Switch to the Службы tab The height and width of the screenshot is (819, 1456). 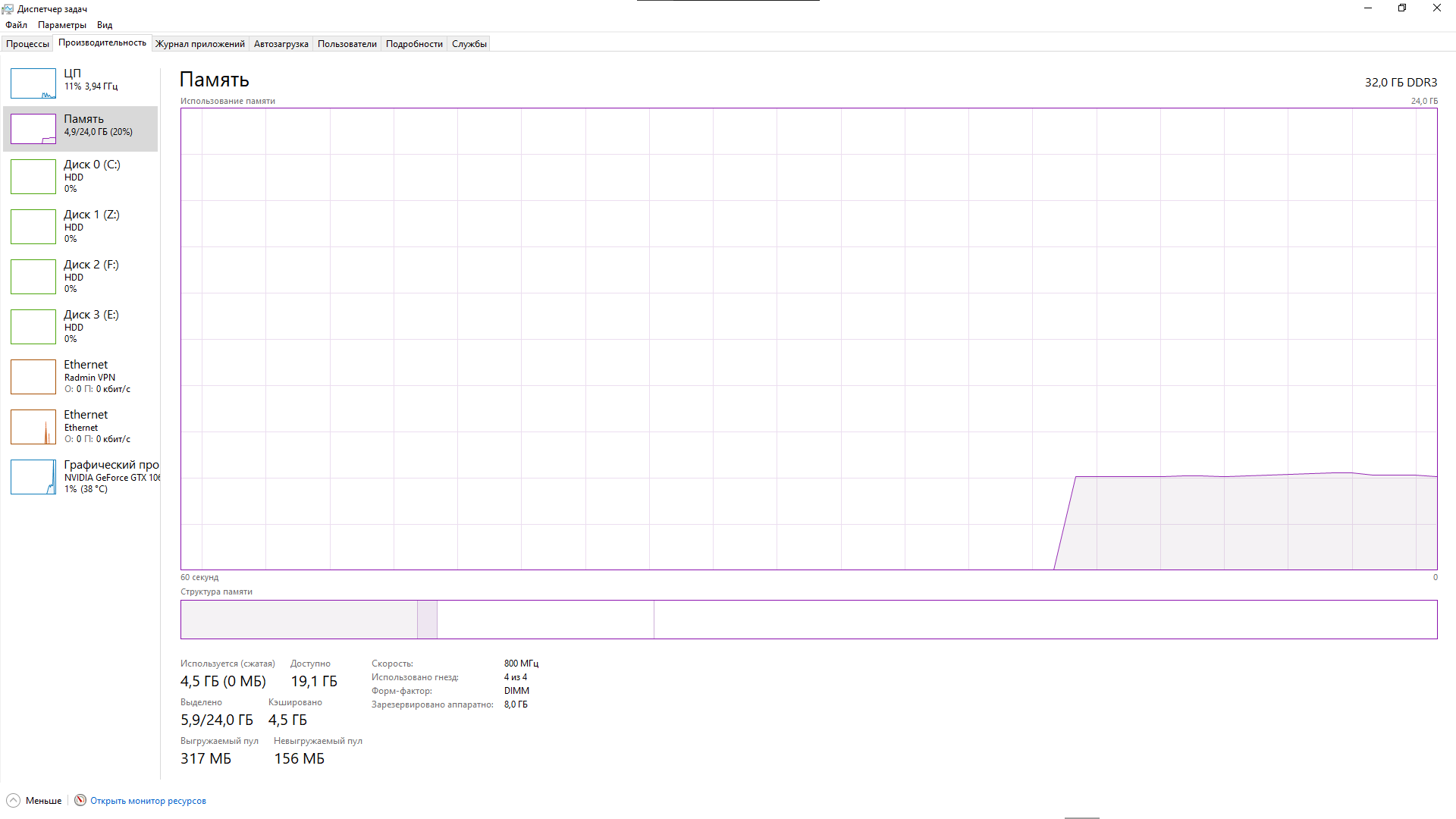coord(469,44)
